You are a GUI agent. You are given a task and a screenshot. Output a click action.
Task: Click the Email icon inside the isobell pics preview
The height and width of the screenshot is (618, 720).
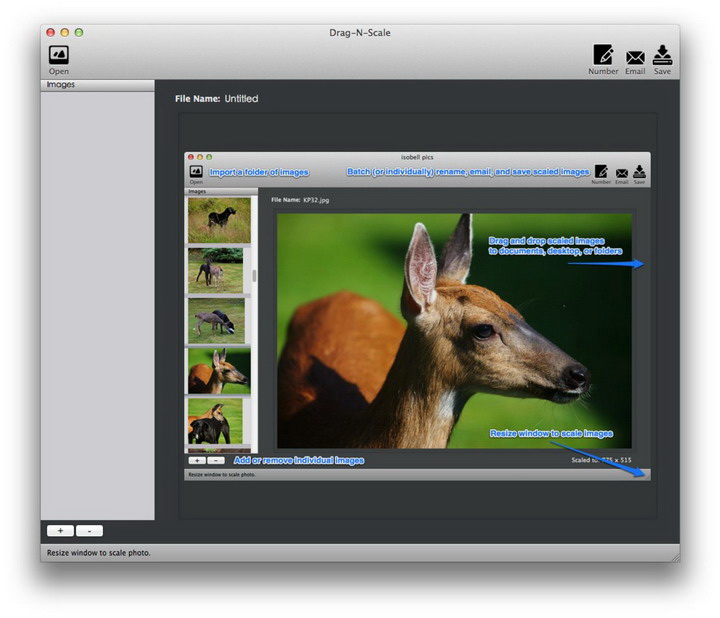click(x=622, y=173)
